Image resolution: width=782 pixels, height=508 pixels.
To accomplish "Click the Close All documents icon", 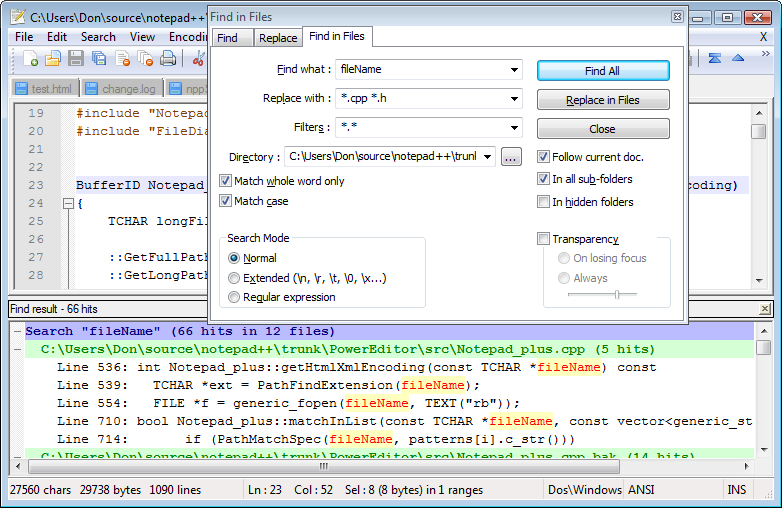I will tap(145, 59).
